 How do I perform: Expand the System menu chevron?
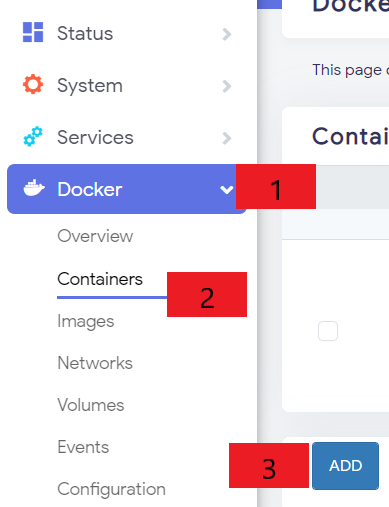pyautogui.click(x=227, y=86)
